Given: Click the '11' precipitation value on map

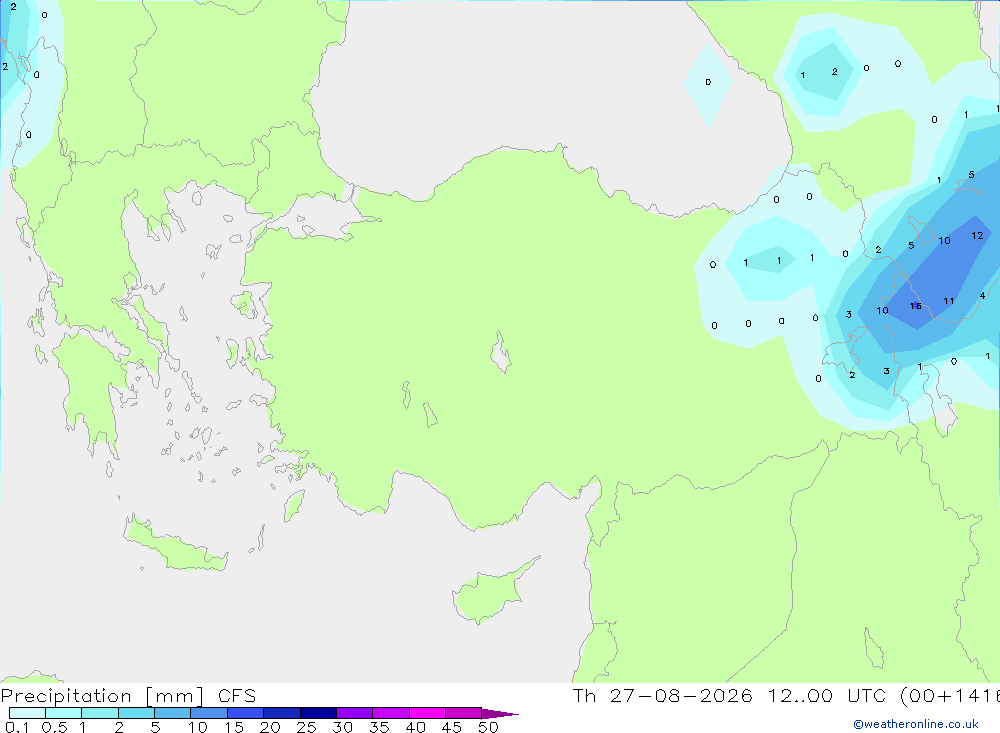Looking at the screenshot, I should pos(949,301).
